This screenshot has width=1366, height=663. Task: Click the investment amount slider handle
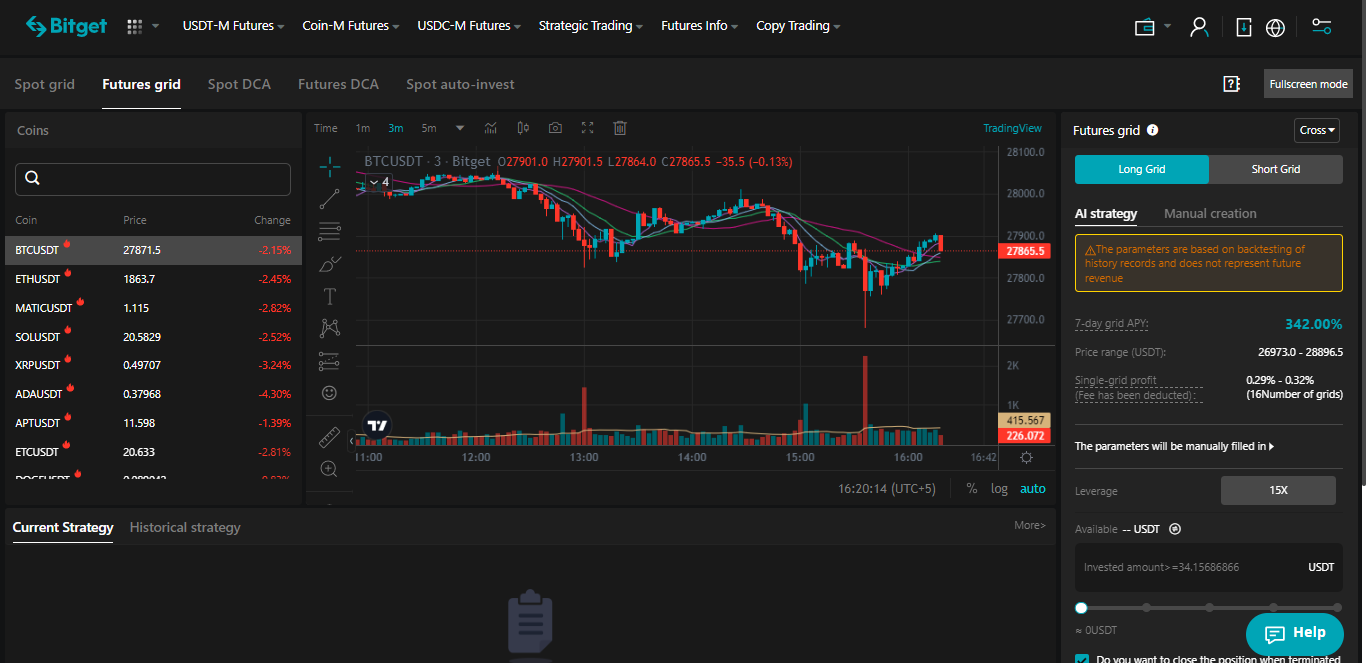(1081, 608)
